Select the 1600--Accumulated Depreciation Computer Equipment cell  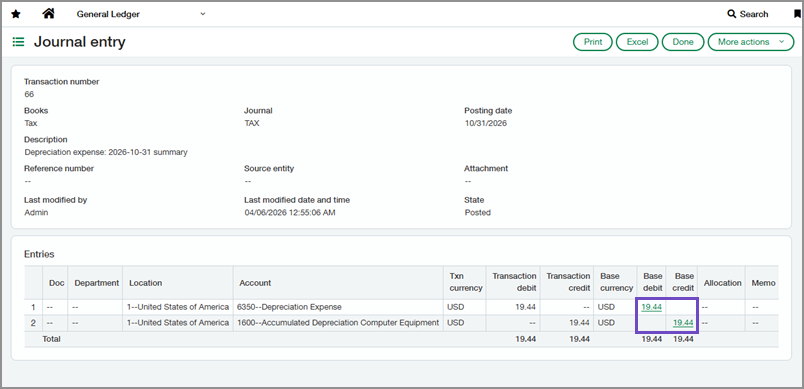click(338, 322)
